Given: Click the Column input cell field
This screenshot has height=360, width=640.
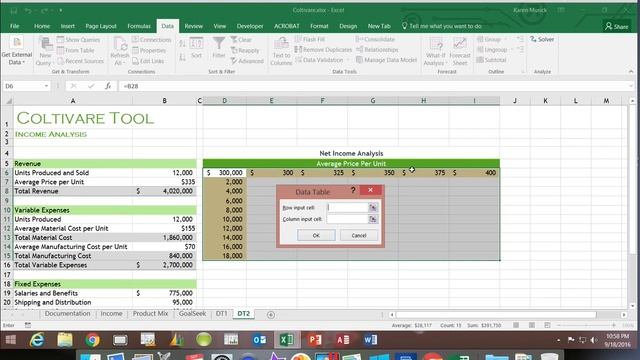Looking at the screenshot, I should (348, 219).
